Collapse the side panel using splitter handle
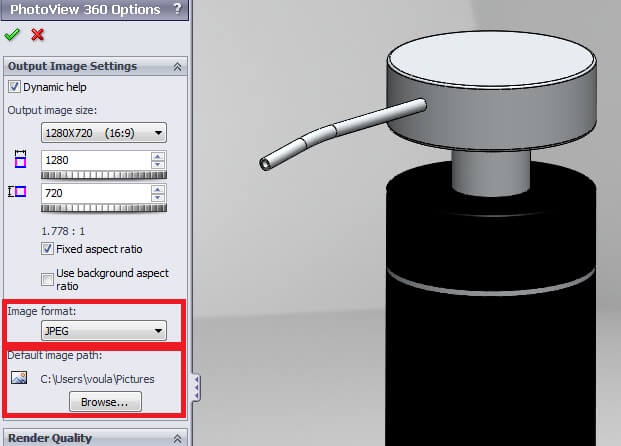This screenshot has height=446, width=621. (196, 386)
